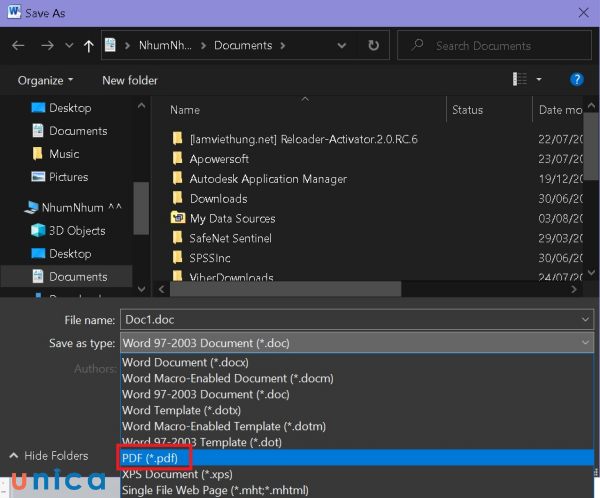Image resolution: width=600 pixels, height=498 pixels.
Task: Choose Word Document (*.docx) option
Action: tap(185, 363)
